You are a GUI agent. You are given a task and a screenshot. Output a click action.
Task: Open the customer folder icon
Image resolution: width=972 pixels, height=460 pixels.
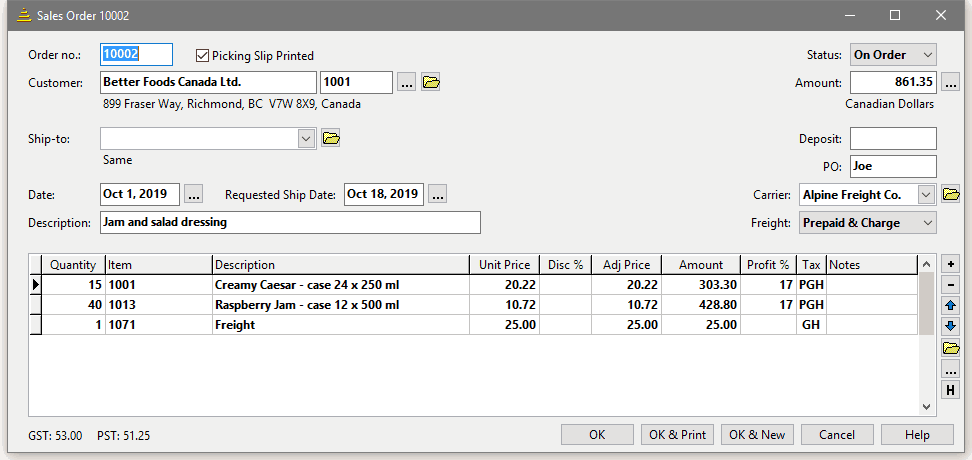point(431,83)
